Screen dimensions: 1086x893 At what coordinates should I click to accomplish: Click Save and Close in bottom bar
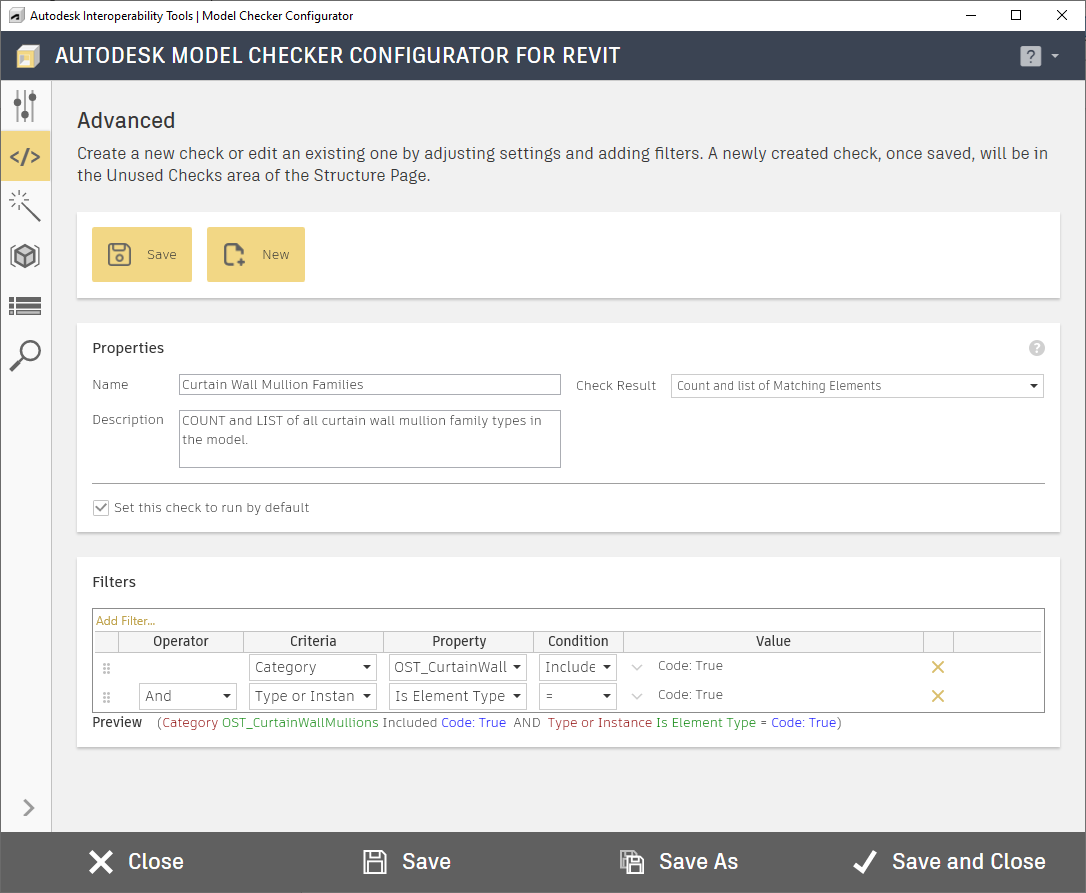click(949, 862)
